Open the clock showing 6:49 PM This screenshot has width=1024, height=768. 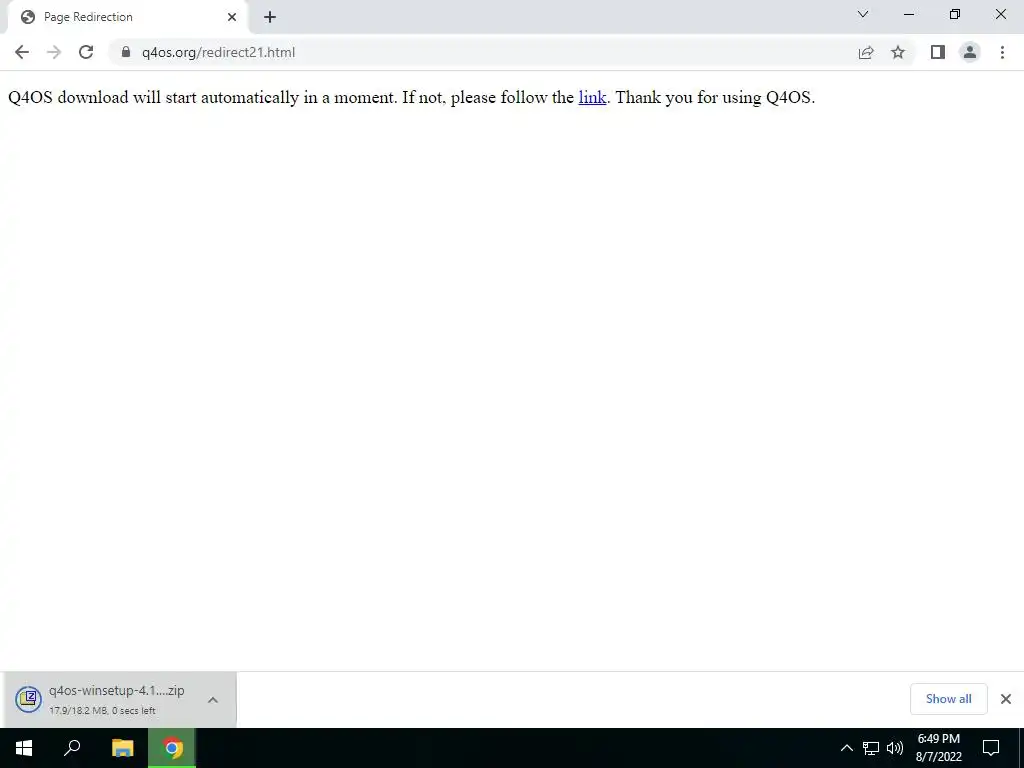pyautogui.click(x=938, y=748)
